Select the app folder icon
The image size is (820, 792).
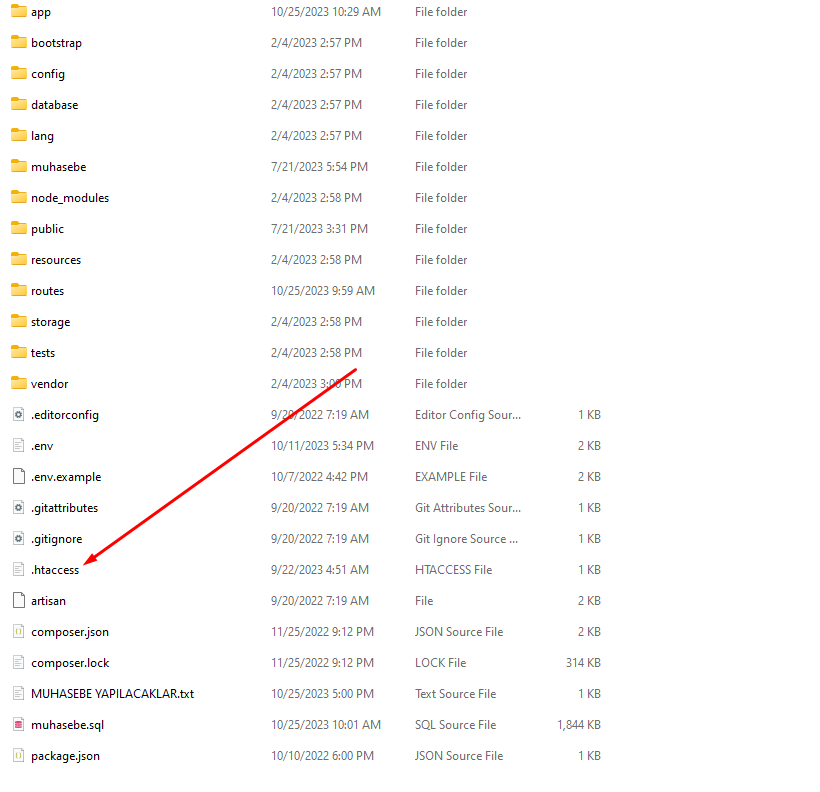click(19, 11)
